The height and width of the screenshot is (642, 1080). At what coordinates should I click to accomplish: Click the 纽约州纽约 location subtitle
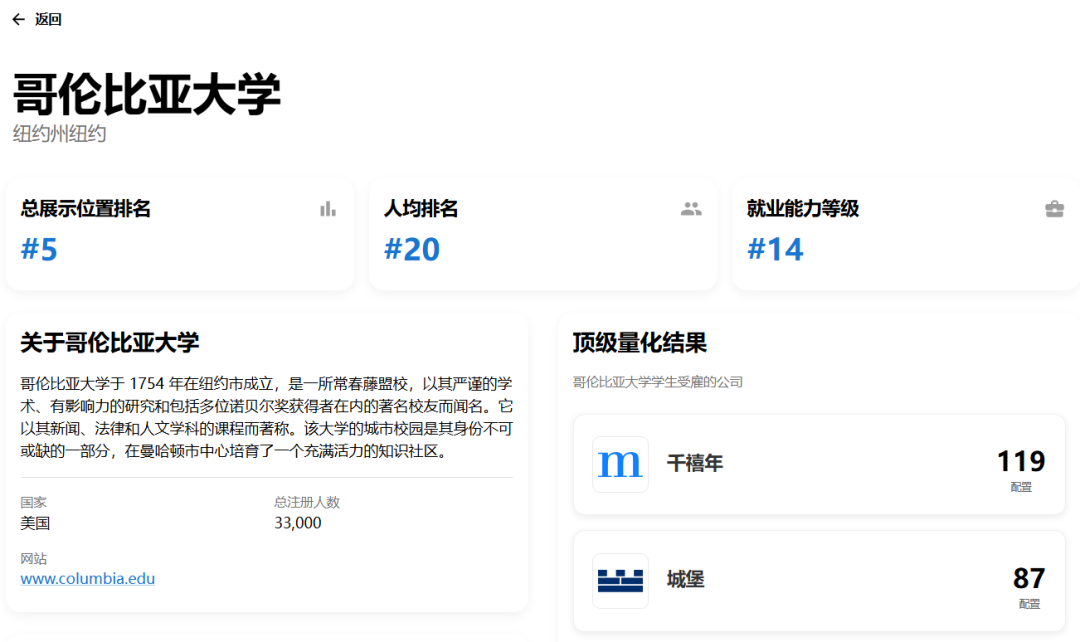point(60,133)
